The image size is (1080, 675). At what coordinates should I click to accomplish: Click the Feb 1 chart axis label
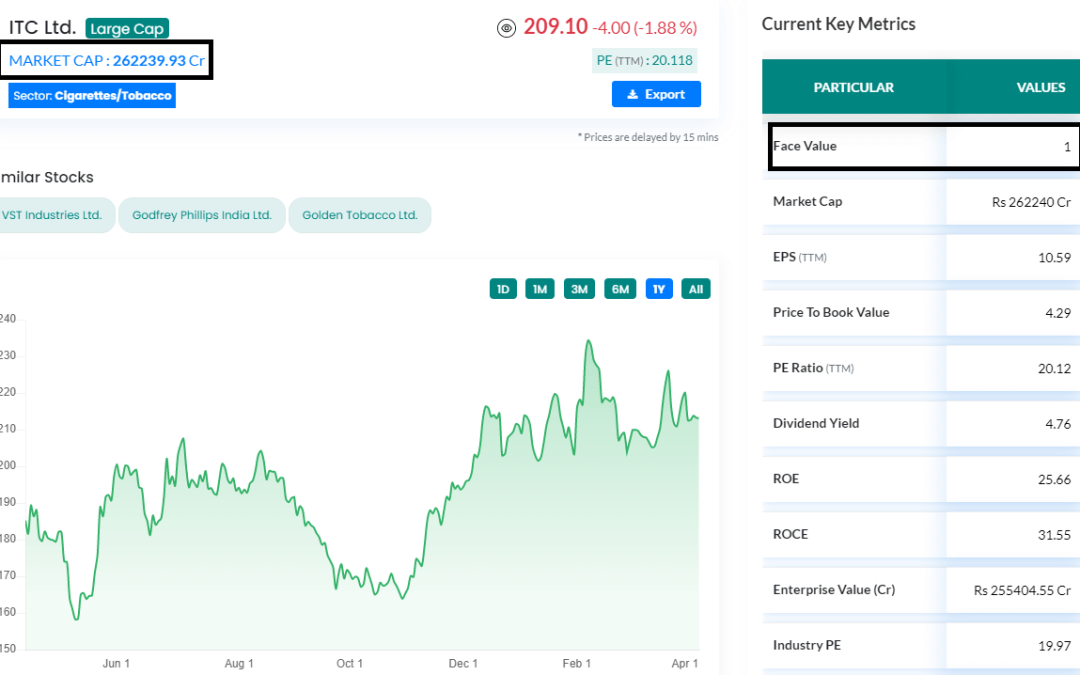(577, 663)
